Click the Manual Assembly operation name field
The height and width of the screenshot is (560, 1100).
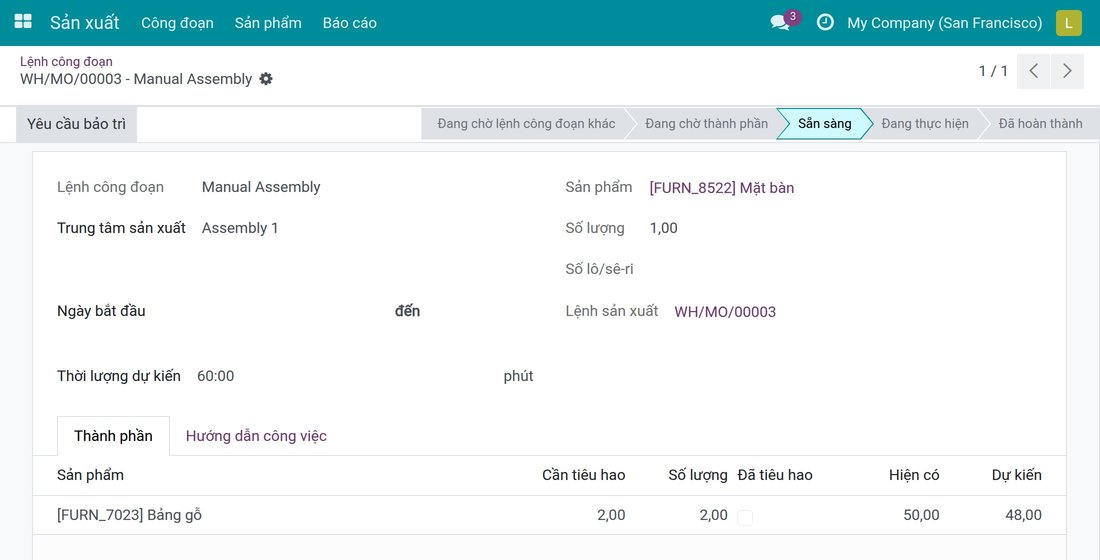[x=261, y=187]
